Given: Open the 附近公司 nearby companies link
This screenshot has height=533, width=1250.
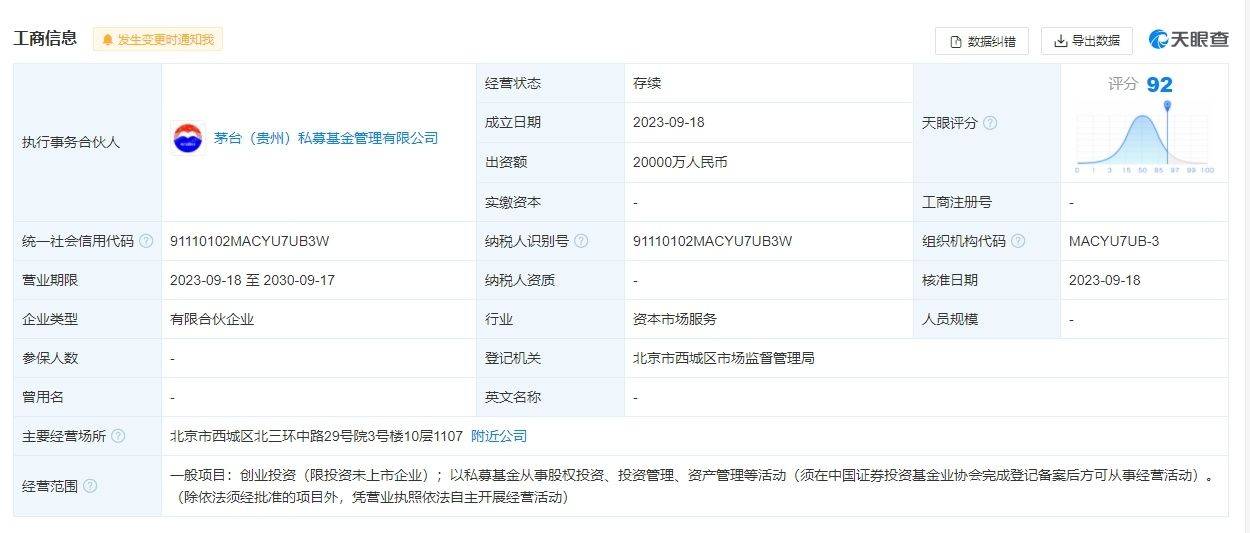Looking at the screenshot, I should pyautogui.click(x=499, y=436).
